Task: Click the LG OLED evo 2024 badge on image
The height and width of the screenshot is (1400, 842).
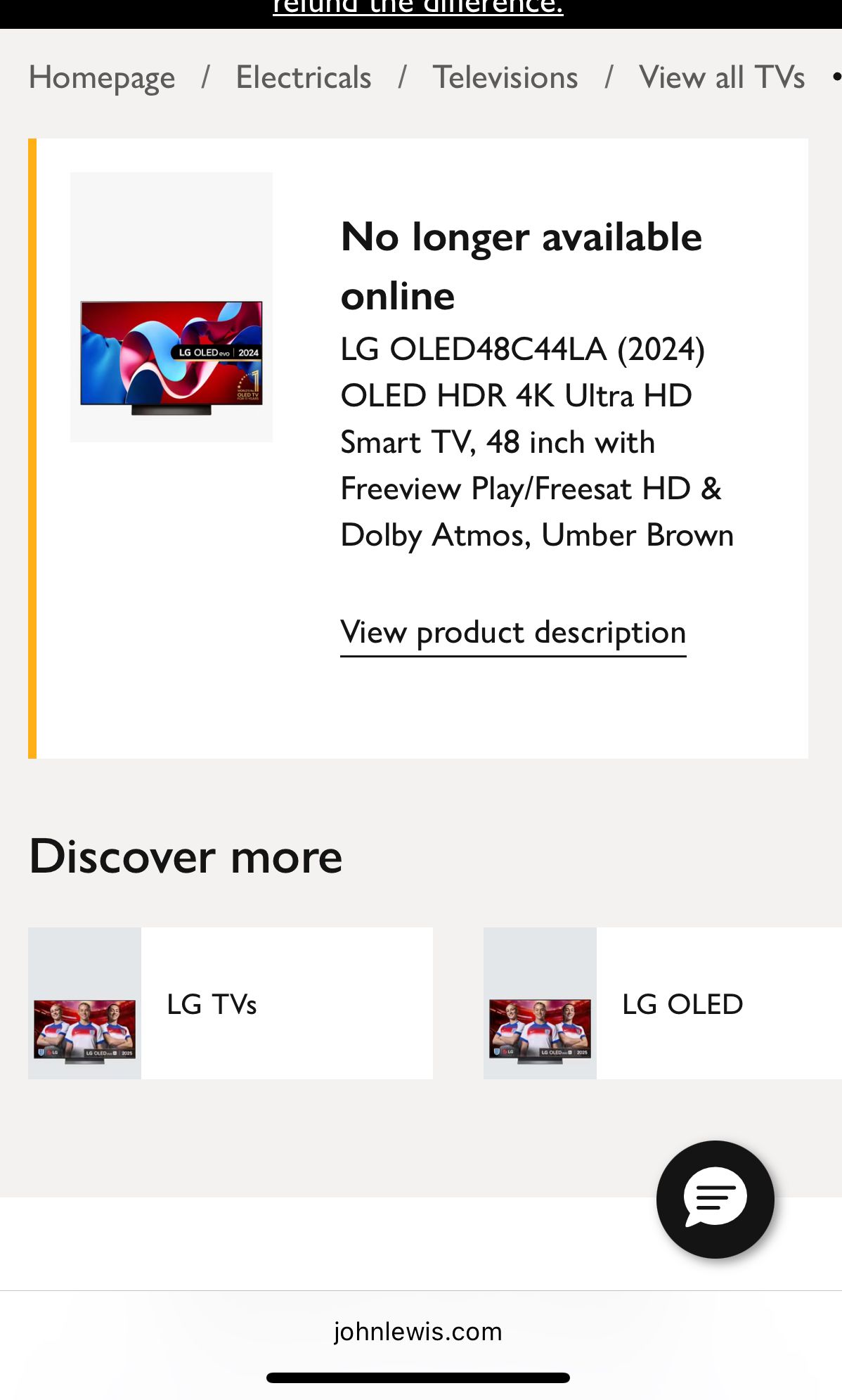Action: click(x=219, y=352)
